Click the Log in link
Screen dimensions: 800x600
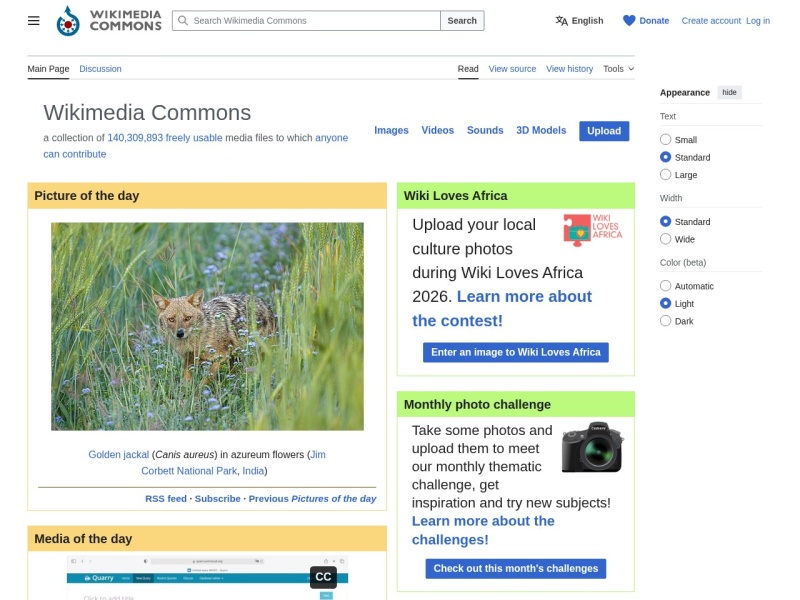[758, 21]
